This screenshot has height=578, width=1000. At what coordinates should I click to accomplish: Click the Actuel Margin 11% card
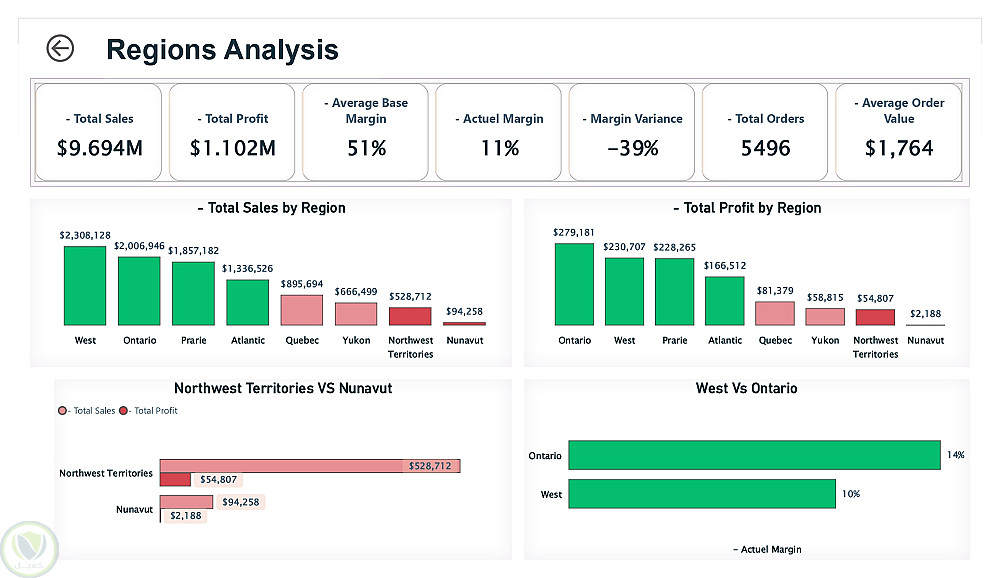(x=499, y=132)
